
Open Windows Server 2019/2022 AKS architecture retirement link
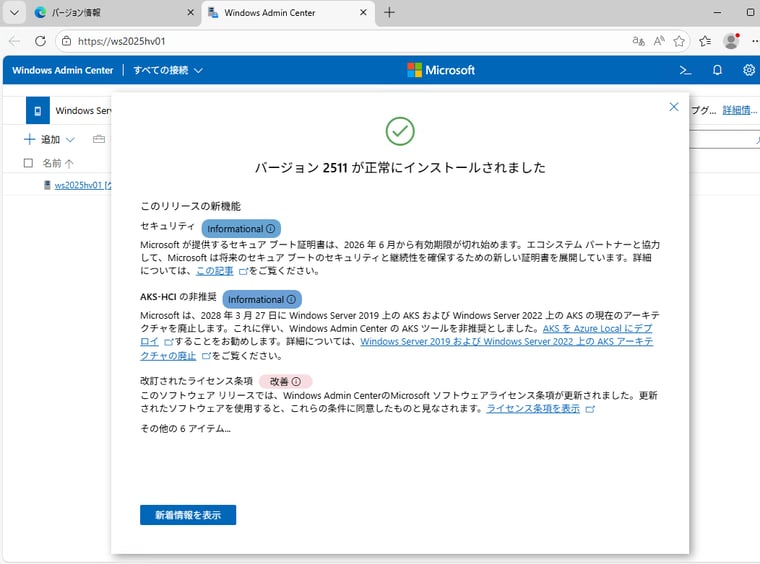[507, 342]
